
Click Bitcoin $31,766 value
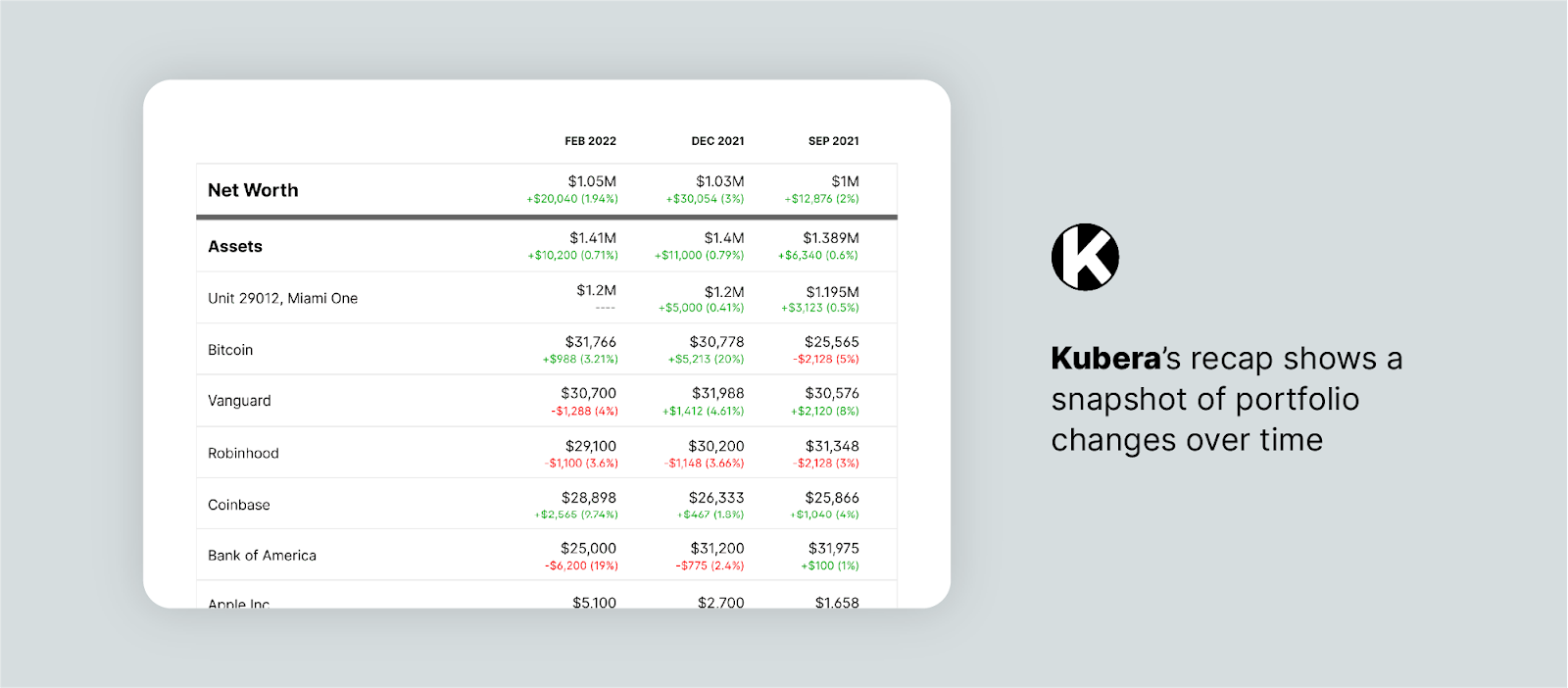[x=590, y=342]
